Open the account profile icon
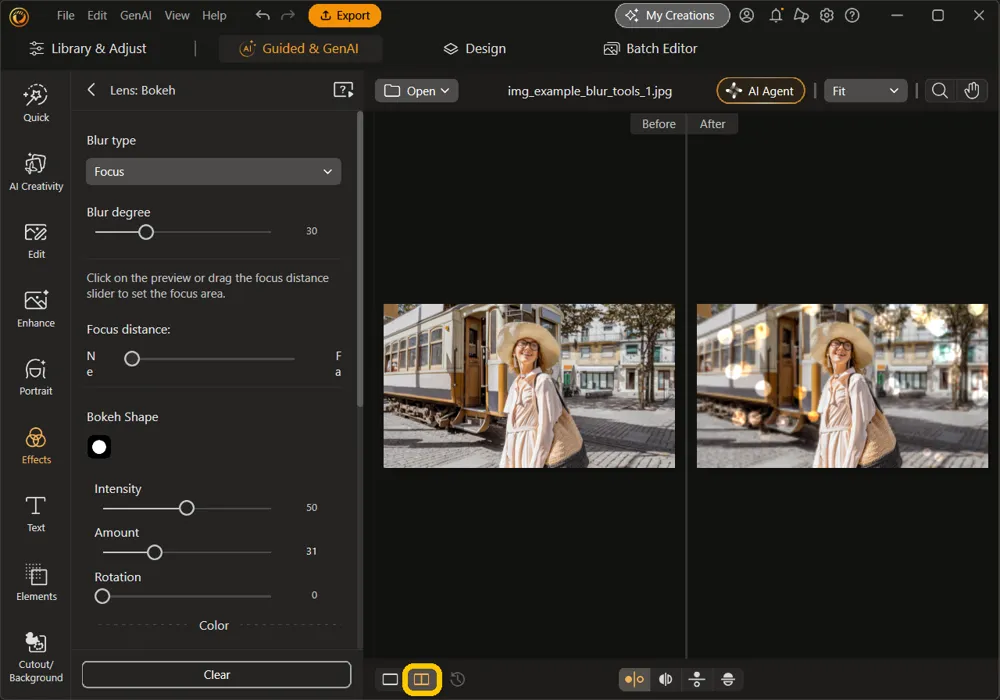 coord(746,15)
